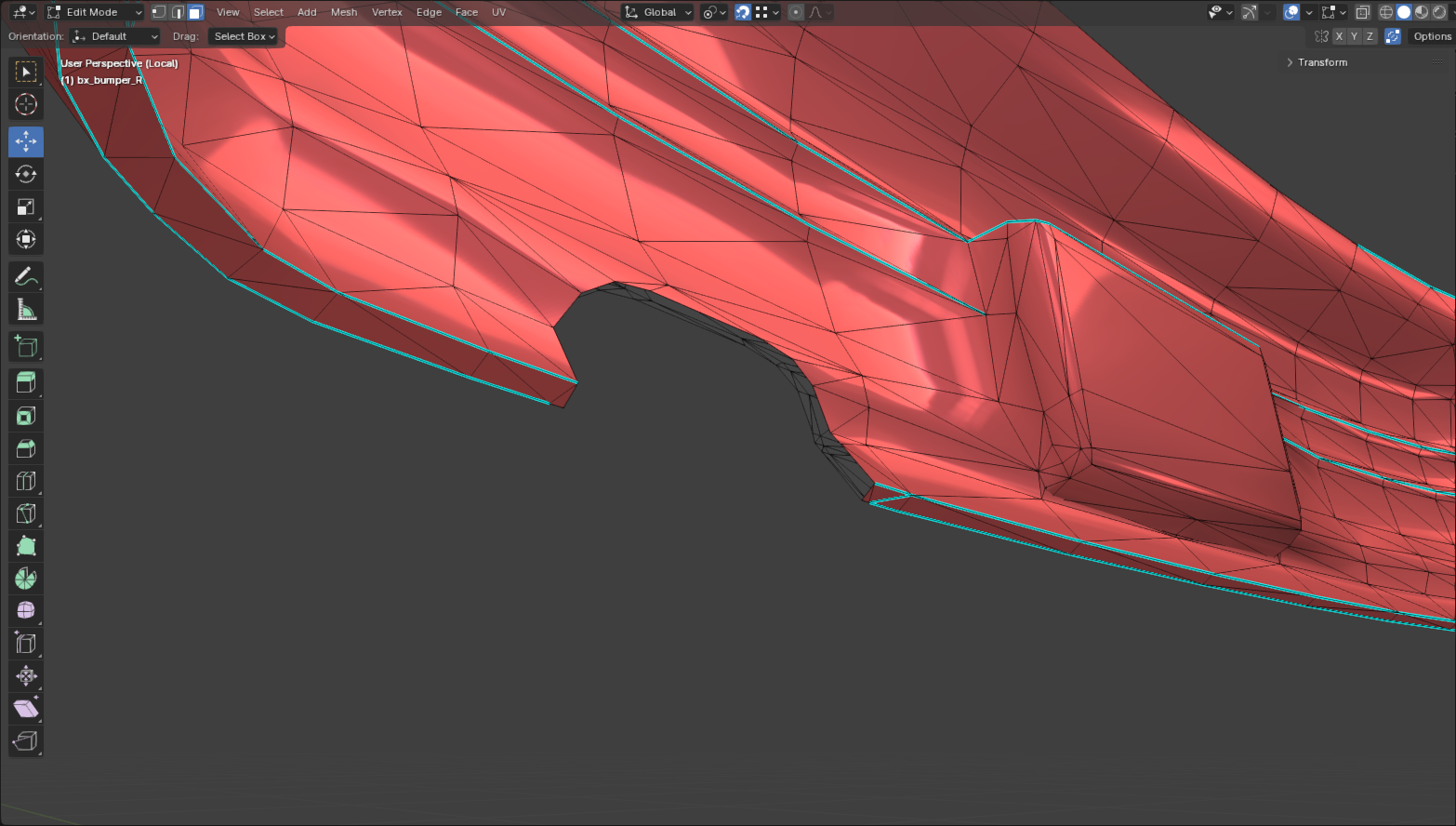Screen dimensions: 1456x826
Task: Select the Rip Region tool
Action: click(x=26, y=741)
